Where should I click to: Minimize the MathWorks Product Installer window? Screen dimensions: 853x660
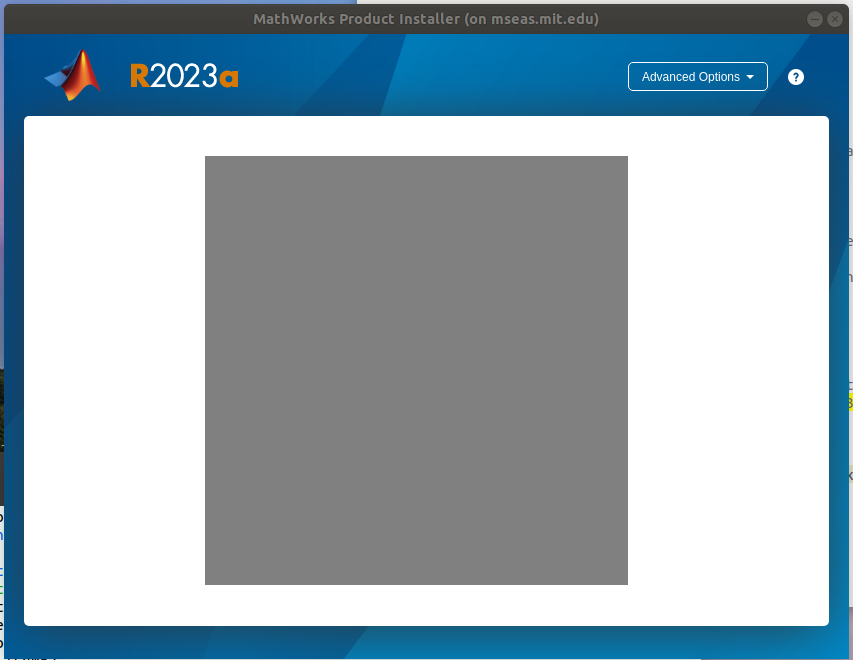[x=815, y=19]
